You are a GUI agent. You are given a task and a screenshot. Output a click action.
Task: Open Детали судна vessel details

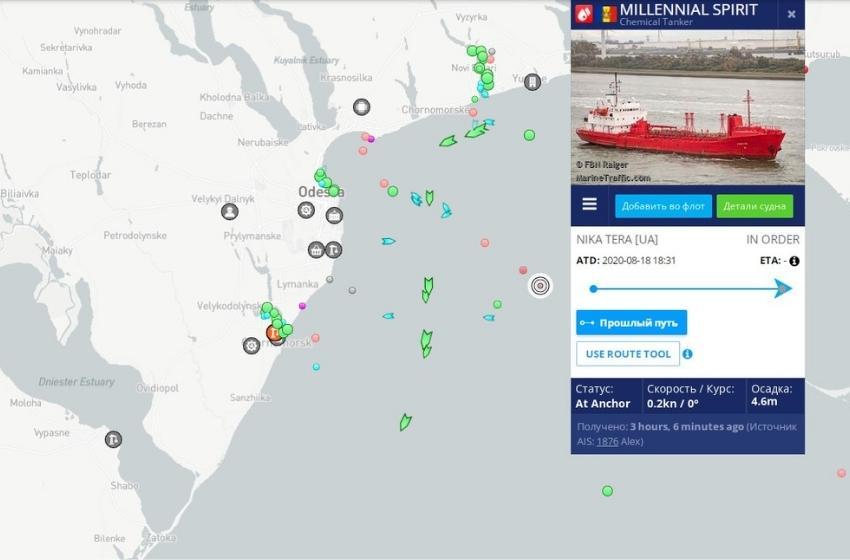tap(754, 206)
